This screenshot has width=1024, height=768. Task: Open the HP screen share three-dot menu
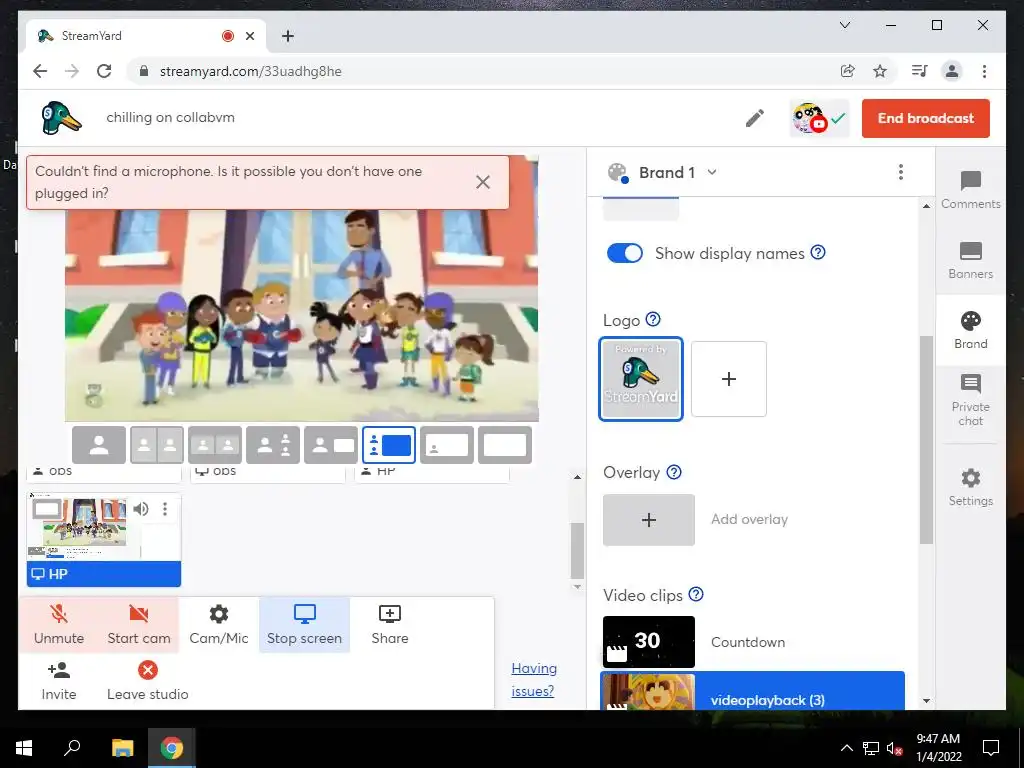165,509
